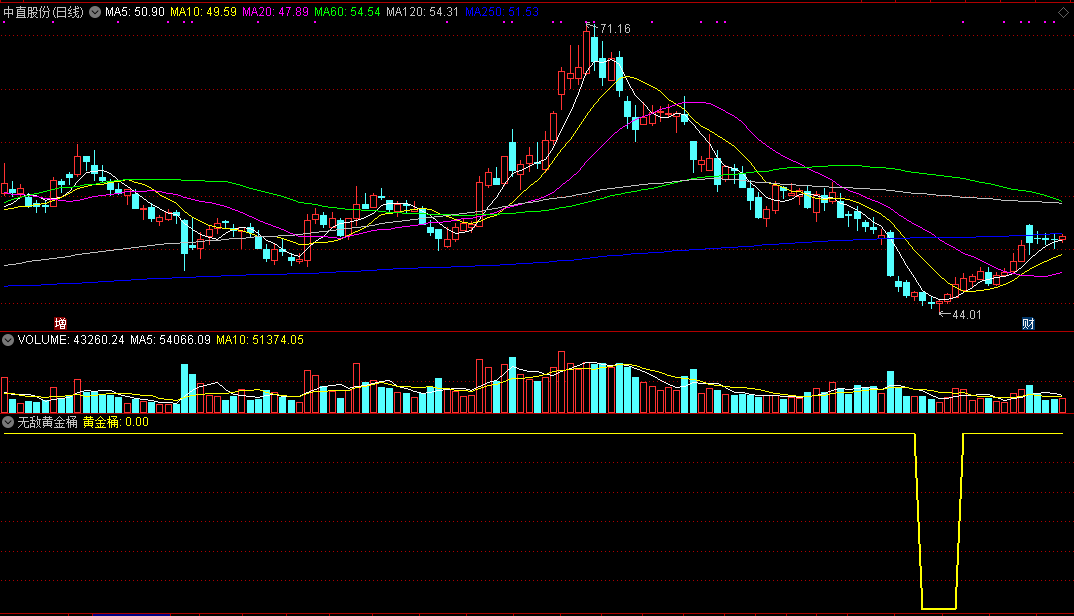The width and height of the screenshot is (1074, 616).
Task: Open the 无敌黄金桶 indicator dropdown arrow
Action: coord(8,422)
